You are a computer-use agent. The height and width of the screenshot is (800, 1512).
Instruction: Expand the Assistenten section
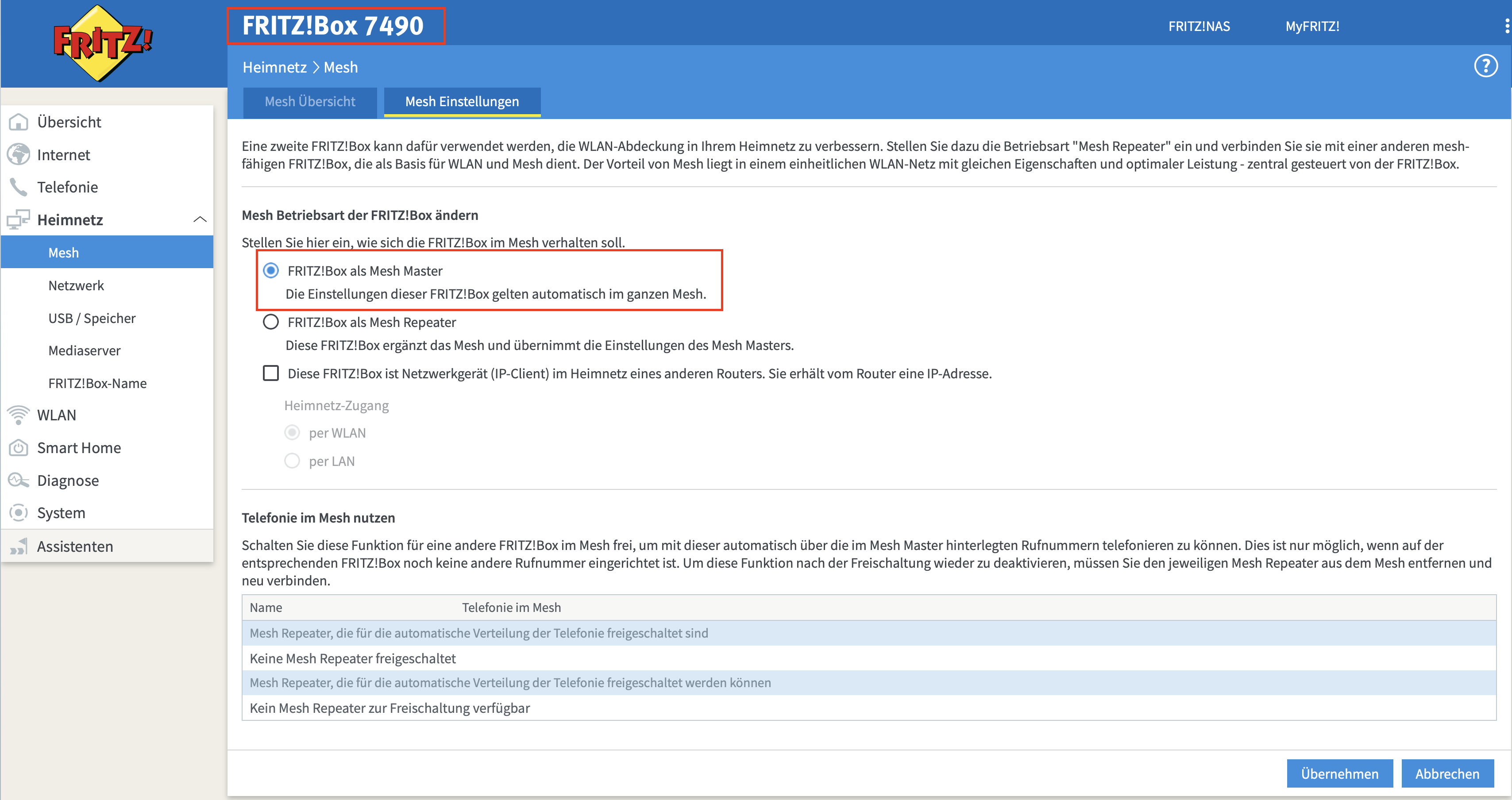click(x=74, y=546)
